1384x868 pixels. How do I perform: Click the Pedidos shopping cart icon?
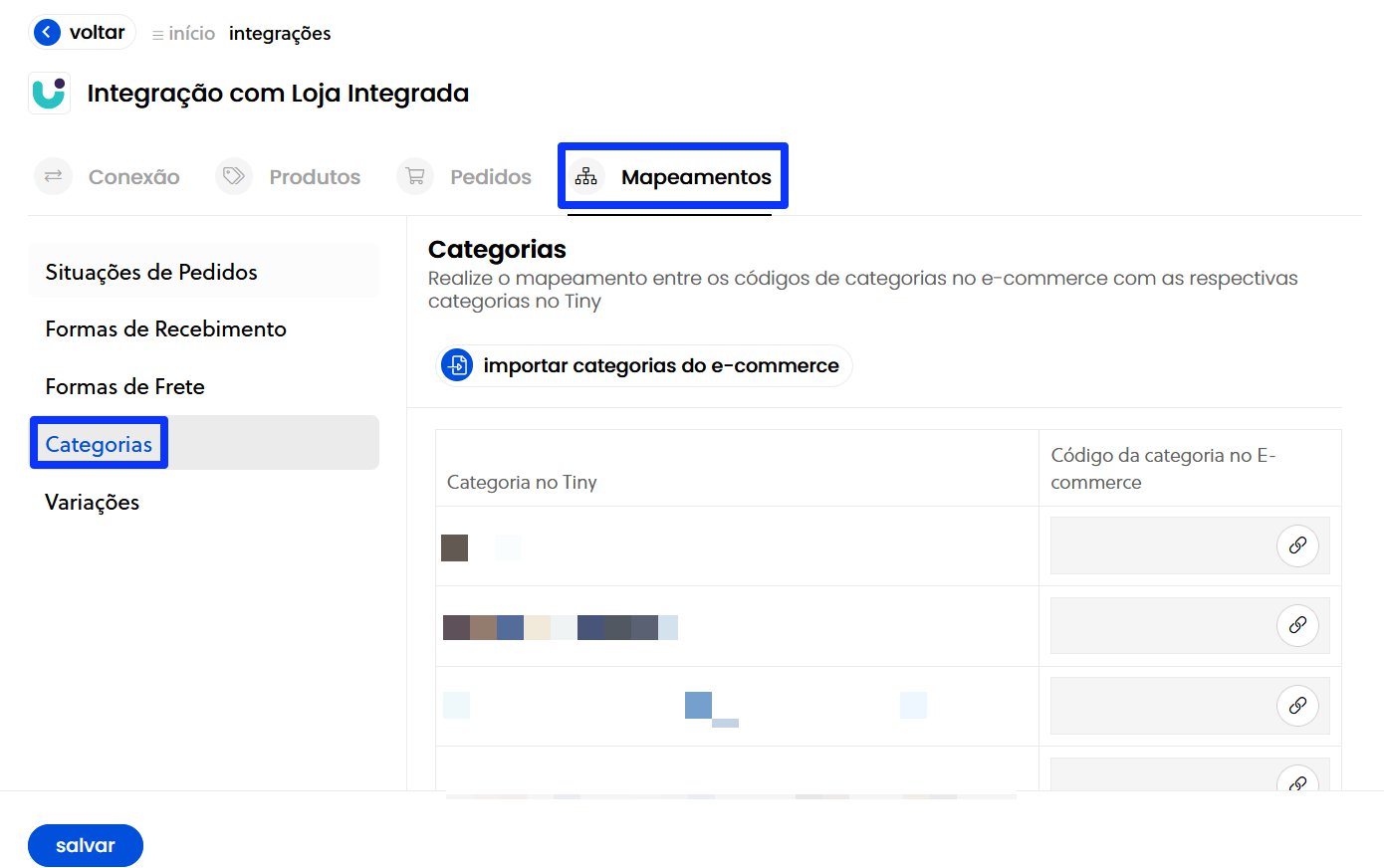pyautogui.click(x=415, y=177)
